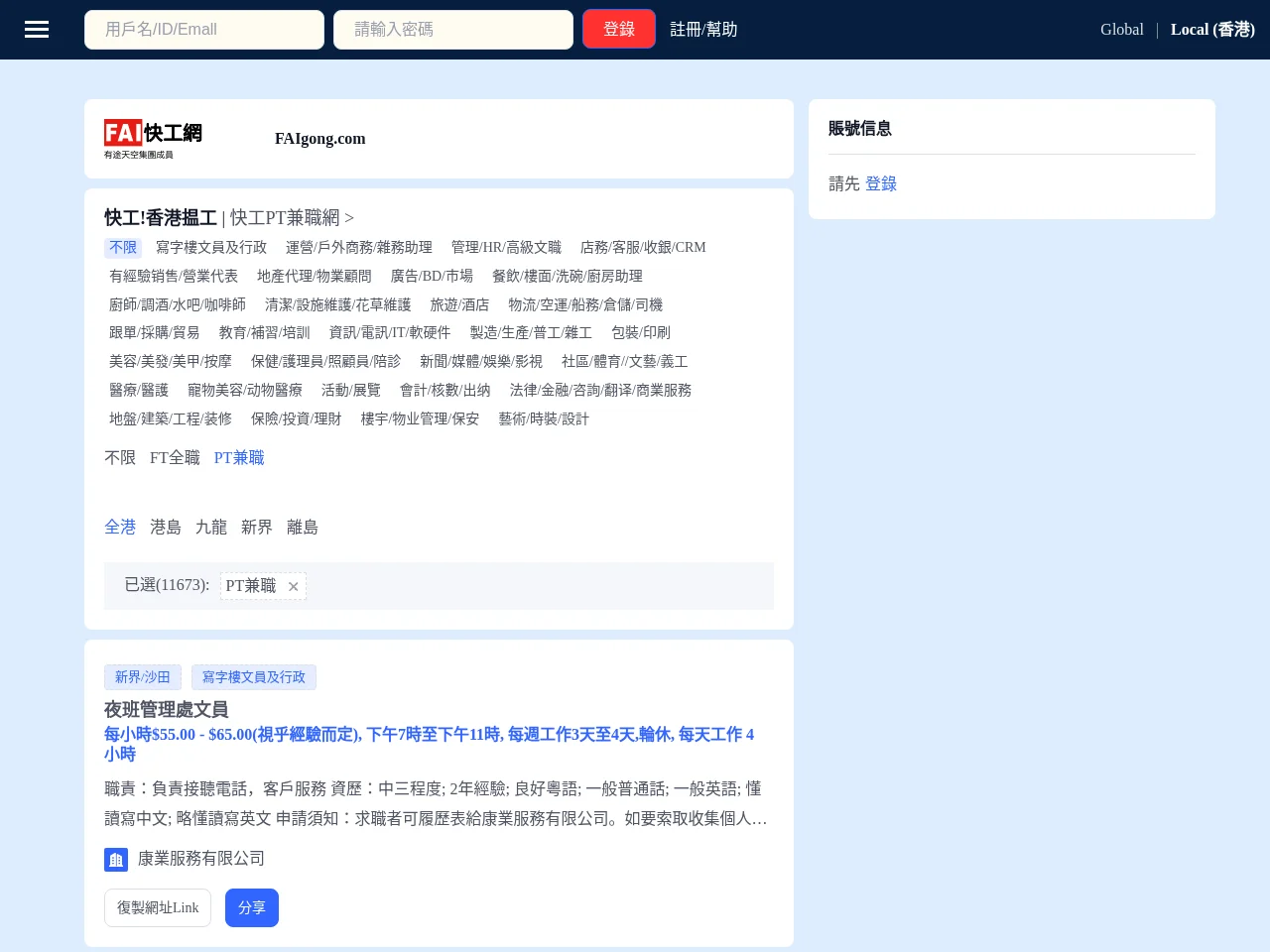Screen dimensions: 1270x952
Task: Click the company building icon beside 康業服務有限公司
Action: (116, 860)
